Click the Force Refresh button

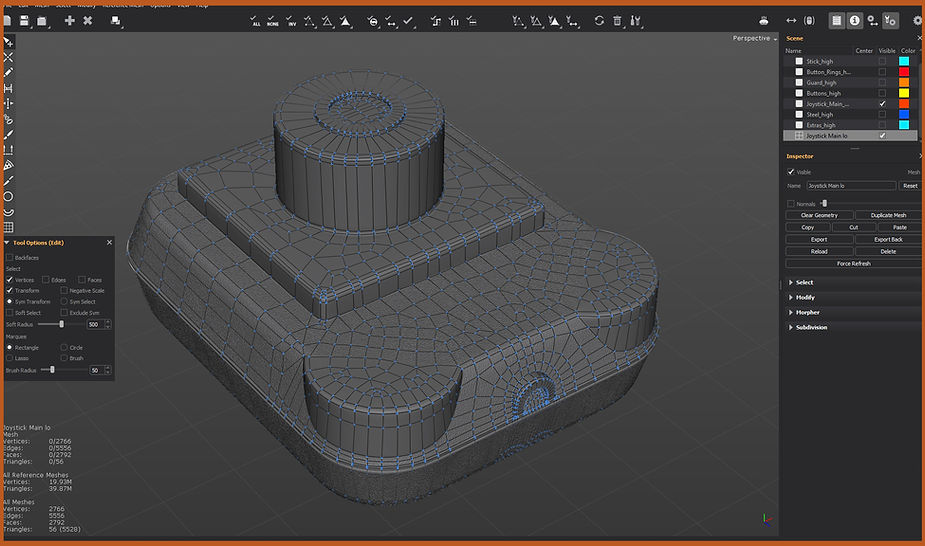point(853,264)
